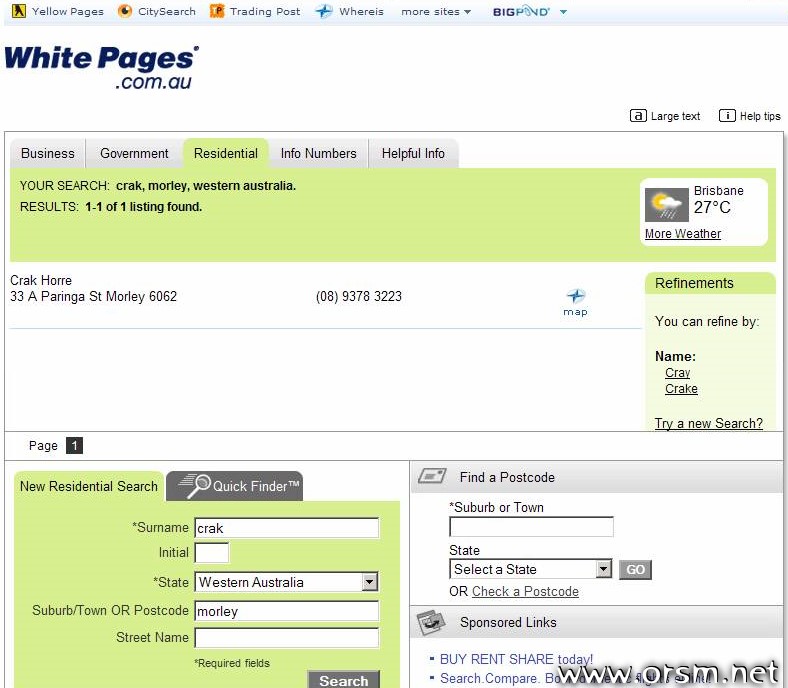Click the Sponsored Links icon
Viewport: 788px width, 688px height.
point(431,622)
